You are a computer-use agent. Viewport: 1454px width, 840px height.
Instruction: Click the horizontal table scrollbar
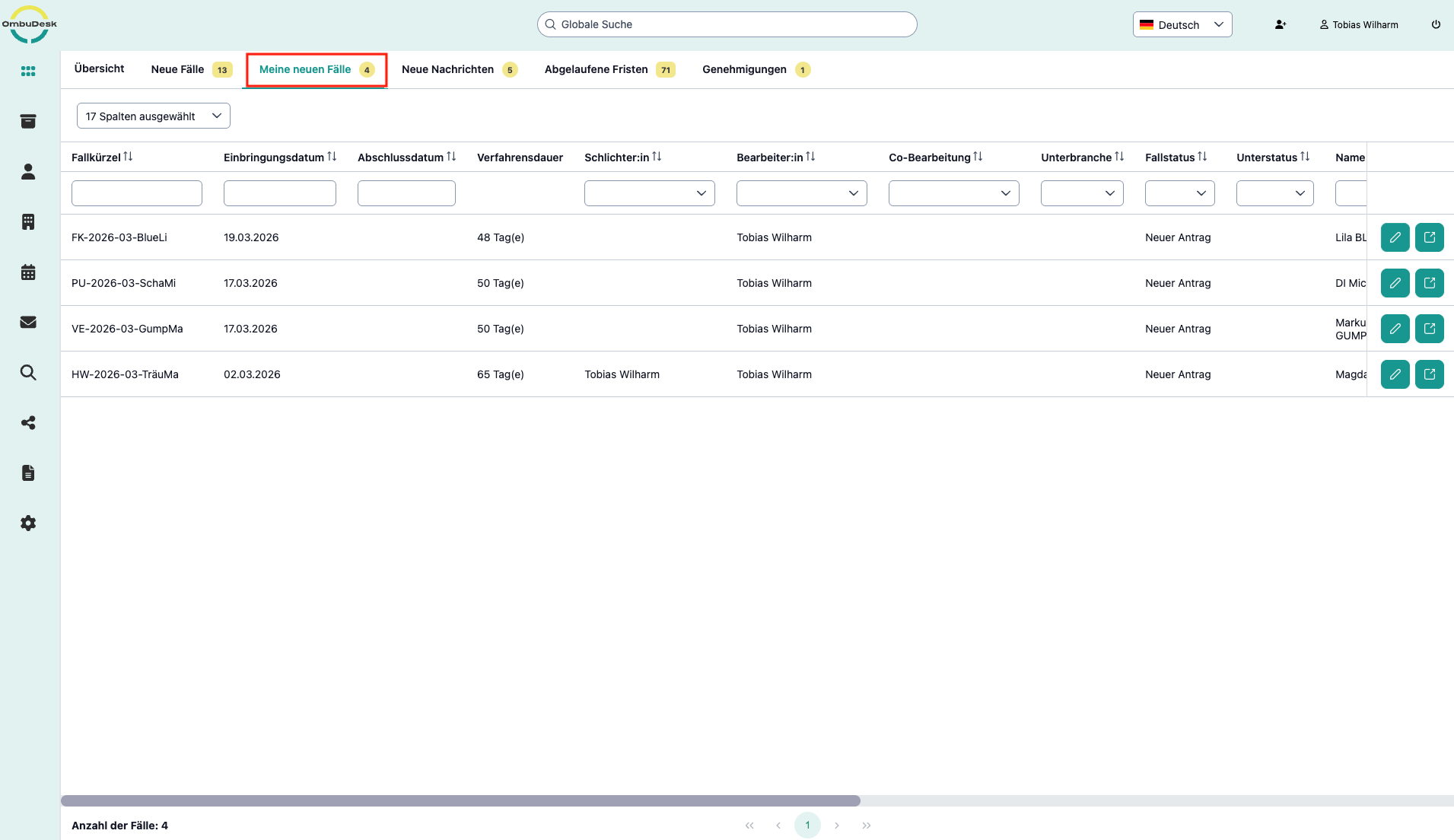coord(460,800)
